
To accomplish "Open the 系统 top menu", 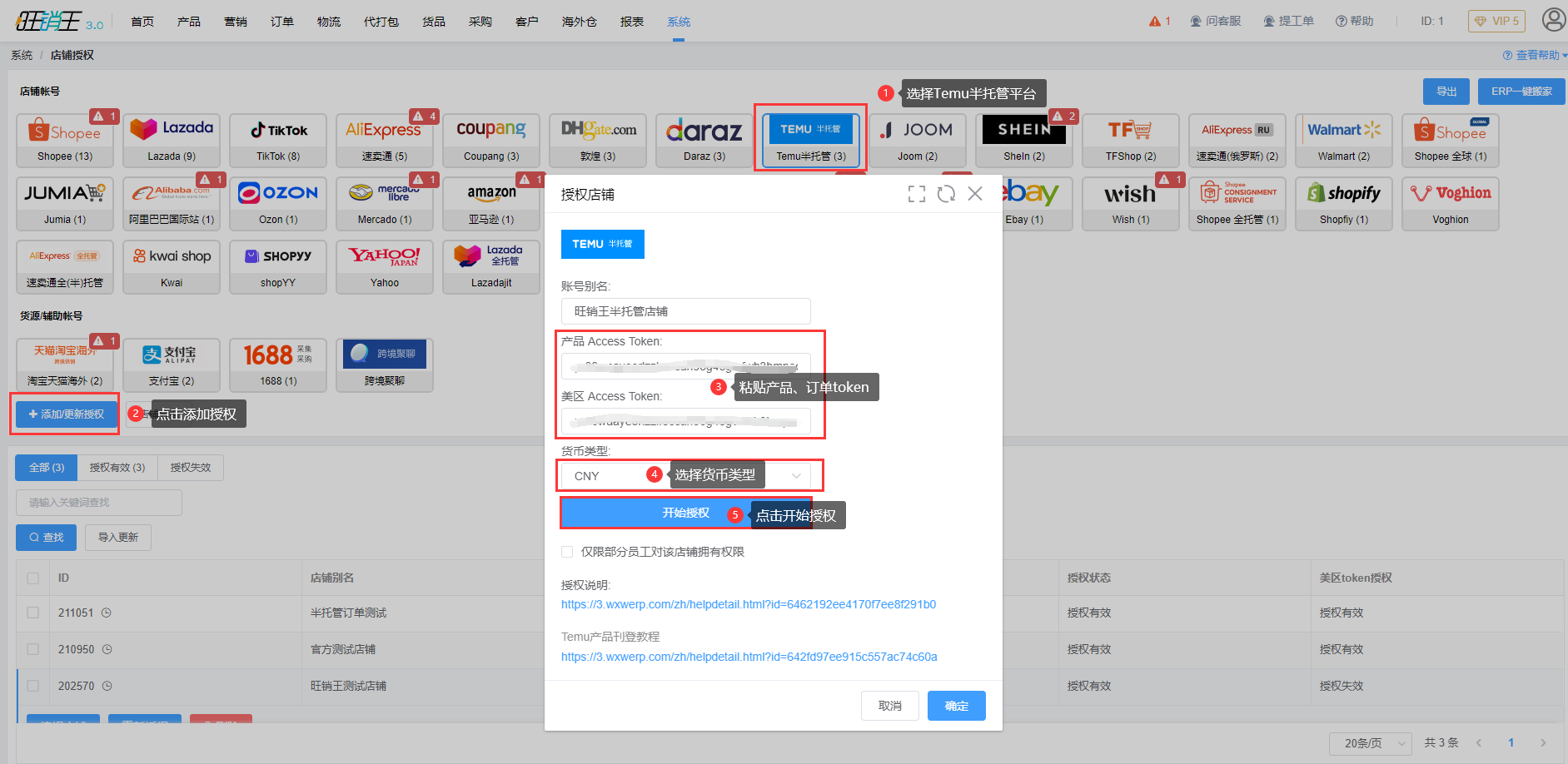I will click(x=679, y=22).
